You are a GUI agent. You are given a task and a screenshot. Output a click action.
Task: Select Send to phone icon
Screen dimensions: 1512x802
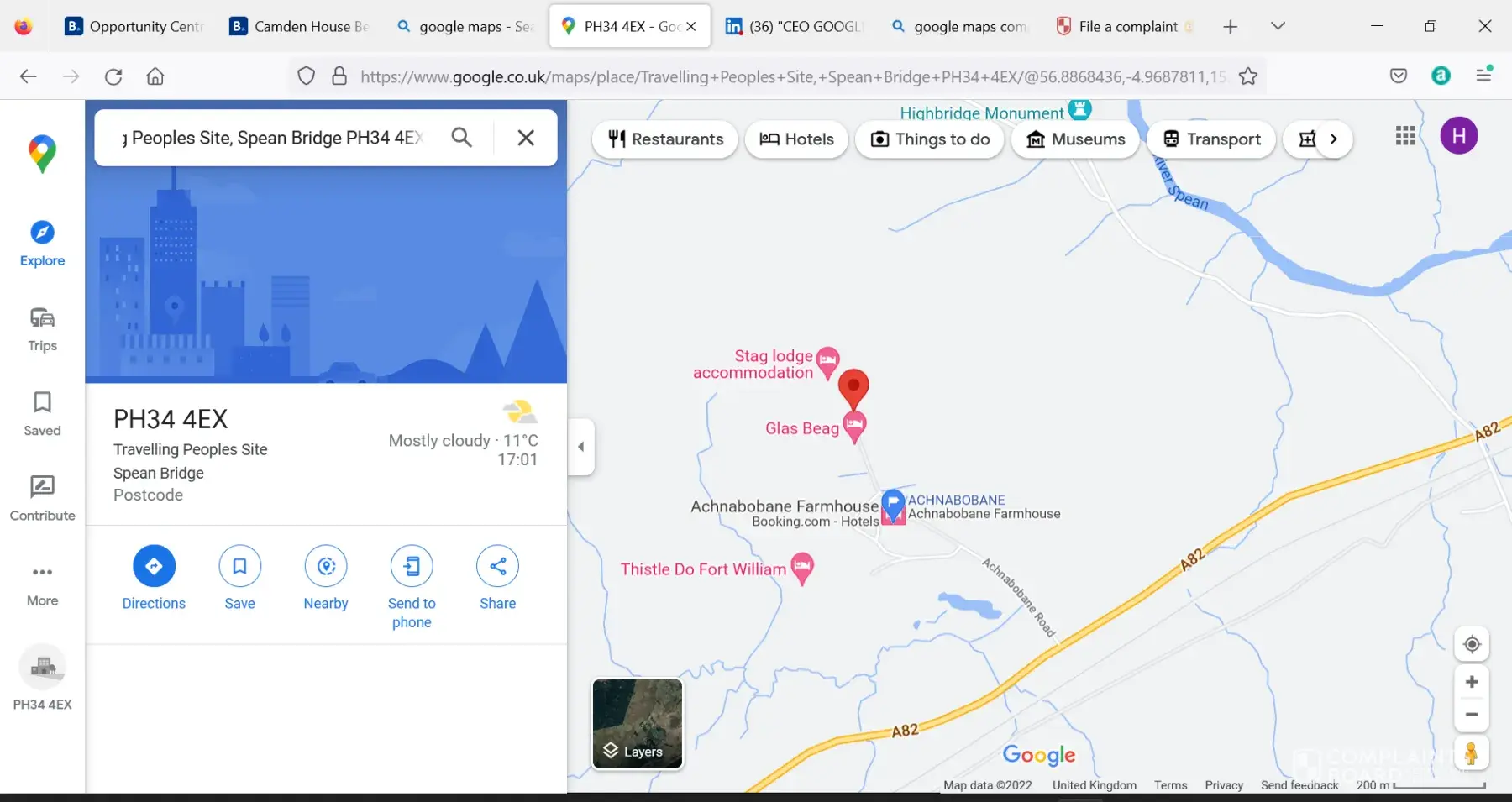click(412, 567)
